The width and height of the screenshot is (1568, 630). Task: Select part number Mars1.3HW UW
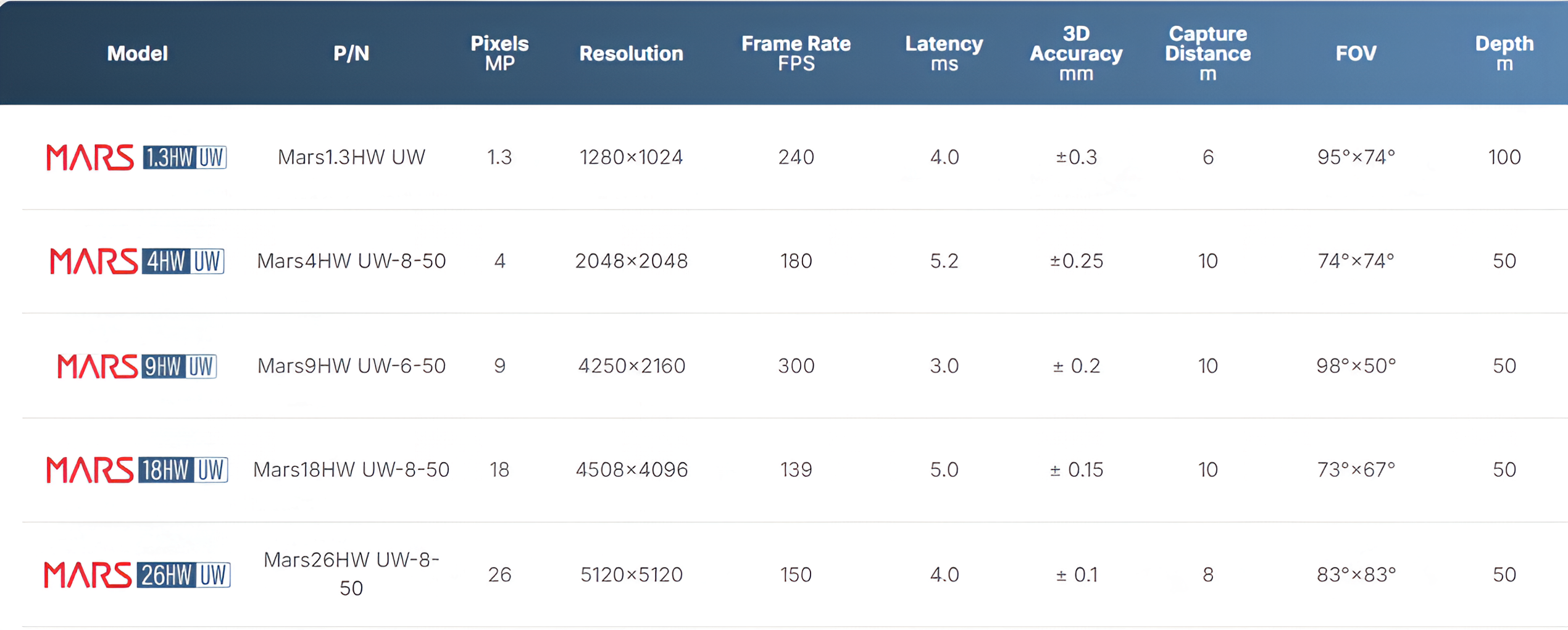coord(351,157)
